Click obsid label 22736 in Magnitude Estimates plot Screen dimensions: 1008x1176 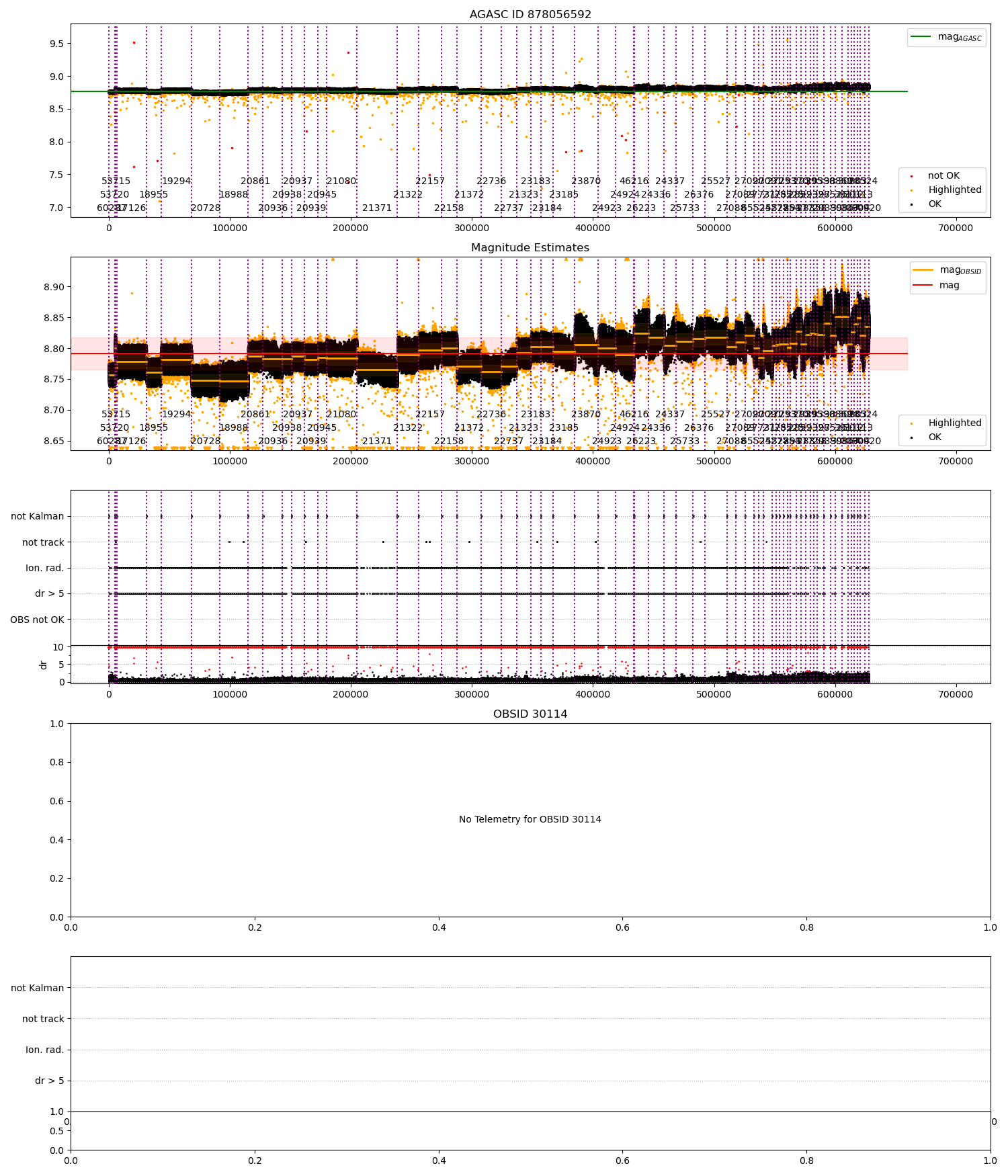coord(491,415)
